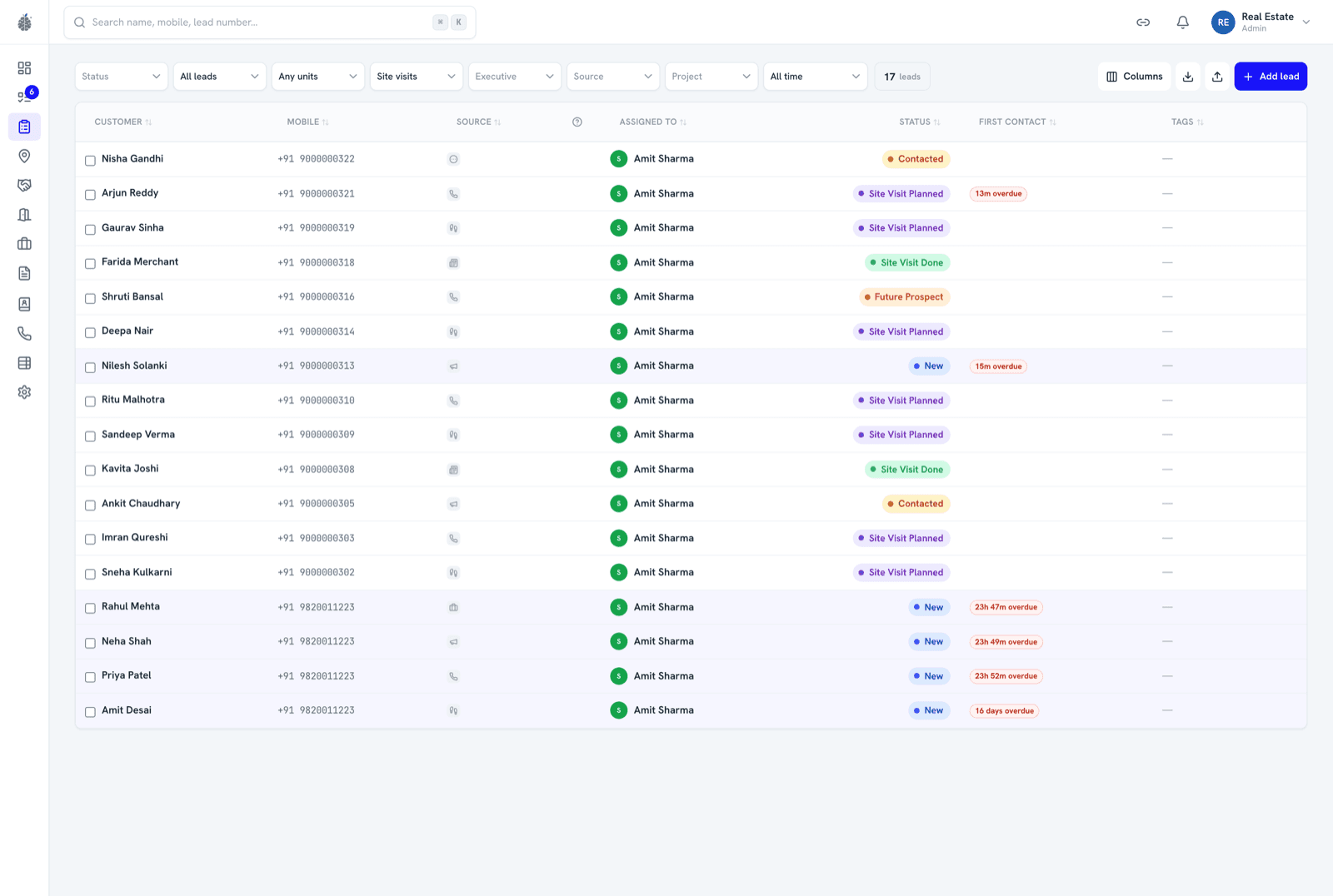This screenshot has height=896, width=1333.
Task: Tick the checkbox for Farida Merchant
Action: [90, 263]
